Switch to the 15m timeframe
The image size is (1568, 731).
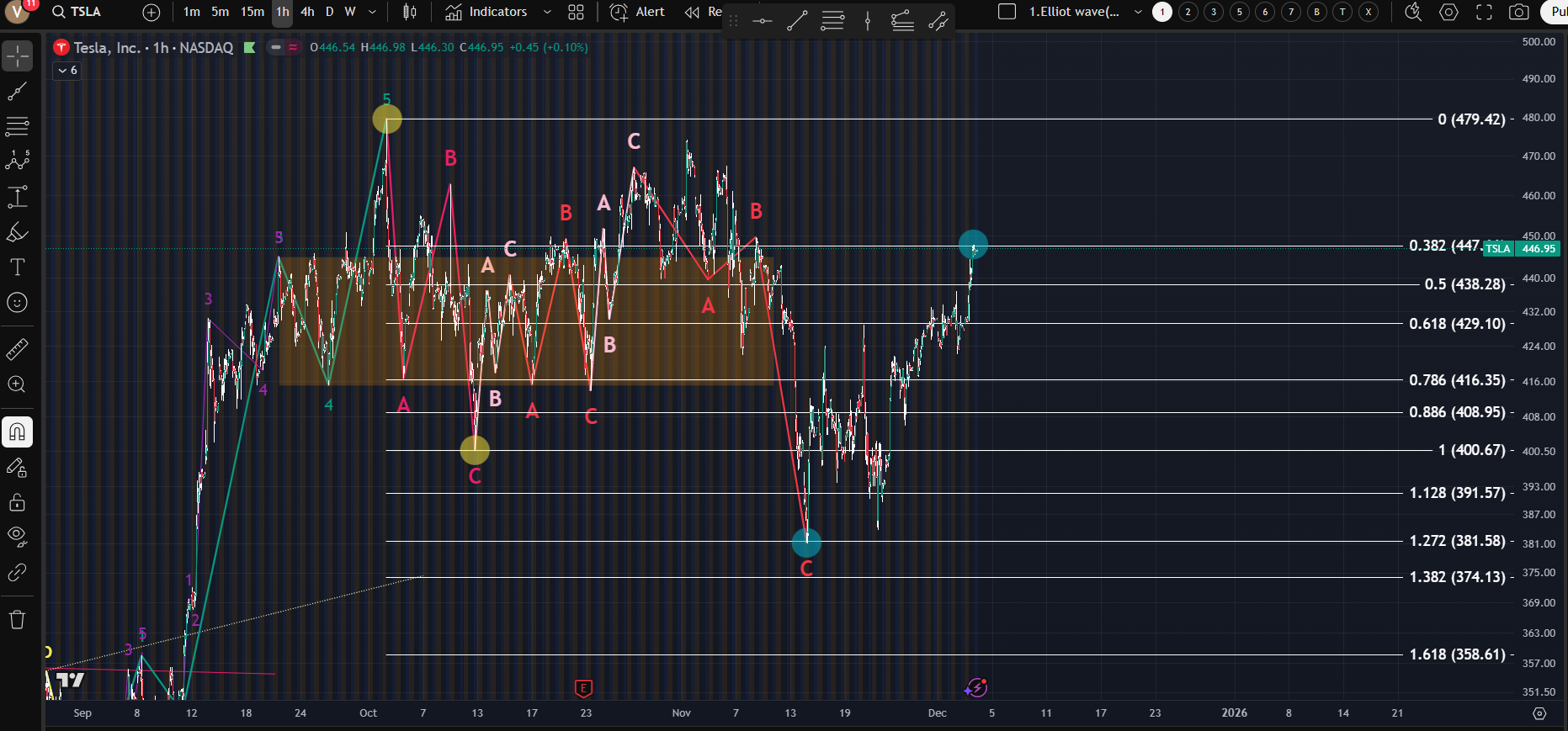252,12
